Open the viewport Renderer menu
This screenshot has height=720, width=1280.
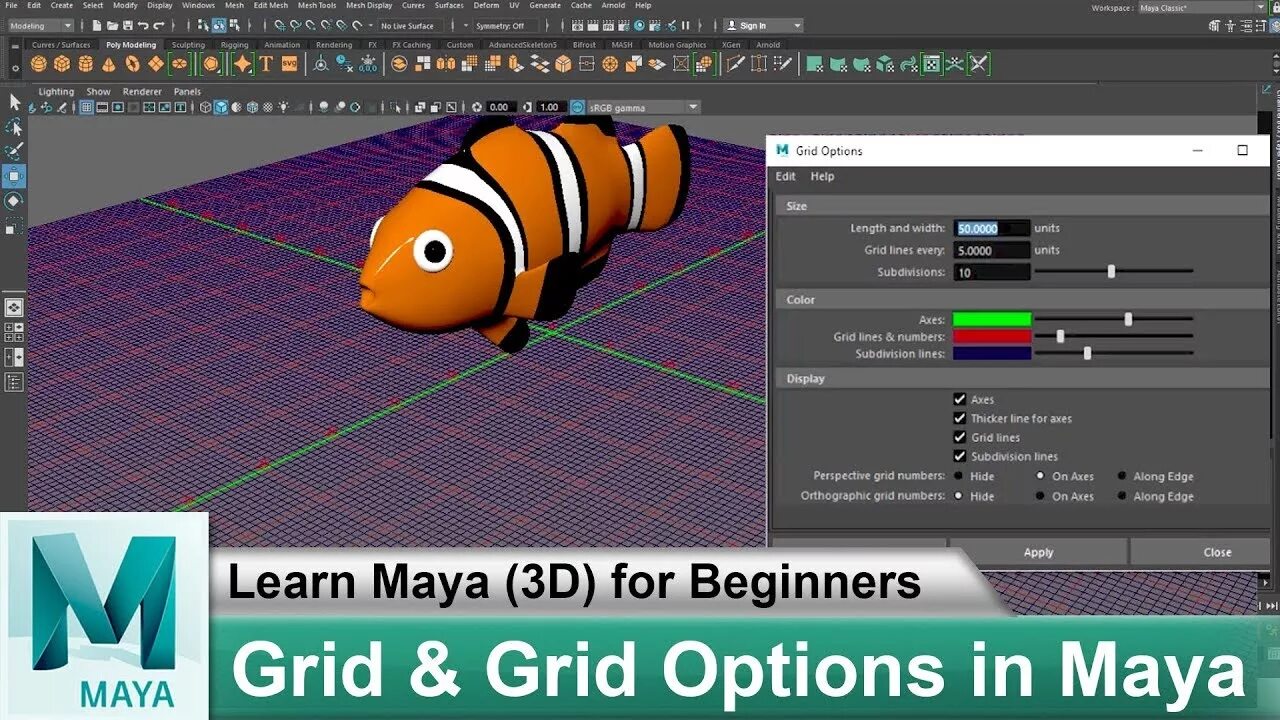(142, 91)
